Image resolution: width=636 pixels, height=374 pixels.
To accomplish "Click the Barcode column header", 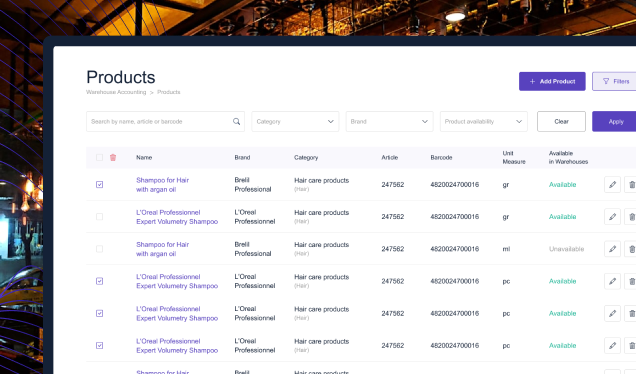I will [x=441, y=157].
